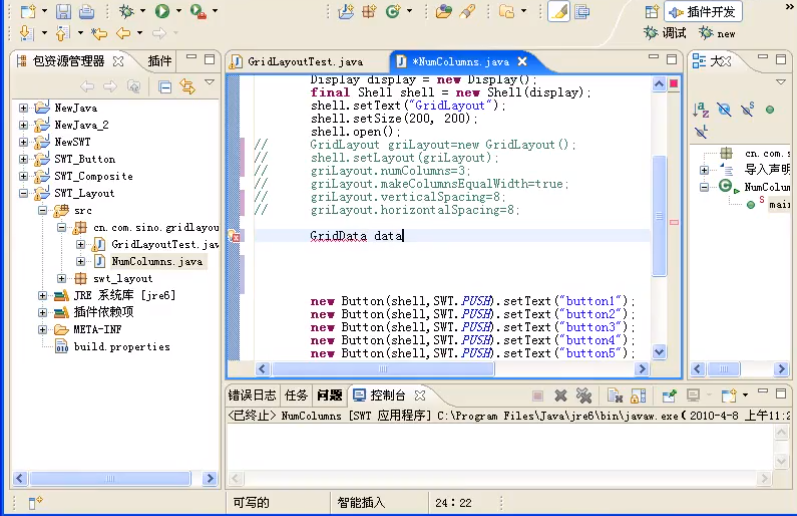Switch to the 调试 perspective
This screenshot has width=797, height=516.
coord(666,33)
